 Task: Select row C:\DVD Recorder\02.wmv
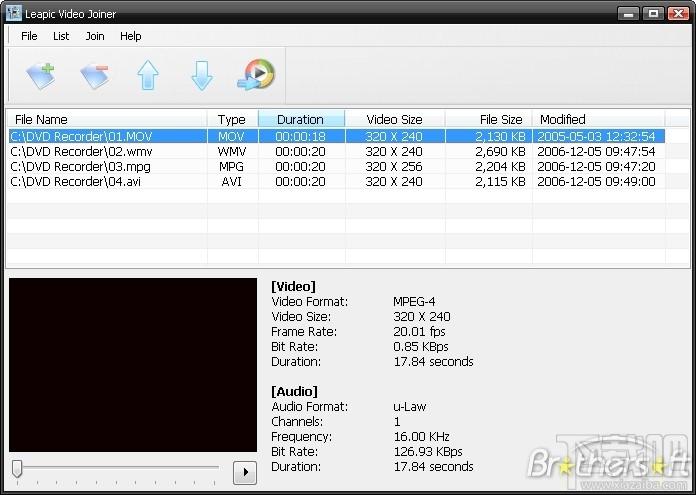(x=336, y=151)
